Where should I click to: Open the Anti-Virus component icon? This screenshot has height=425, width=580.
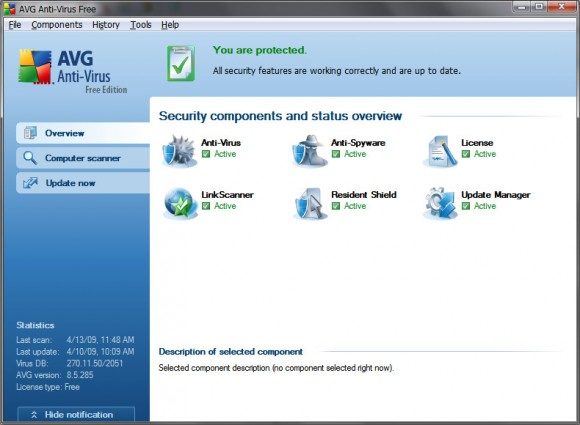pyautogui.click(x=179, y=151)
